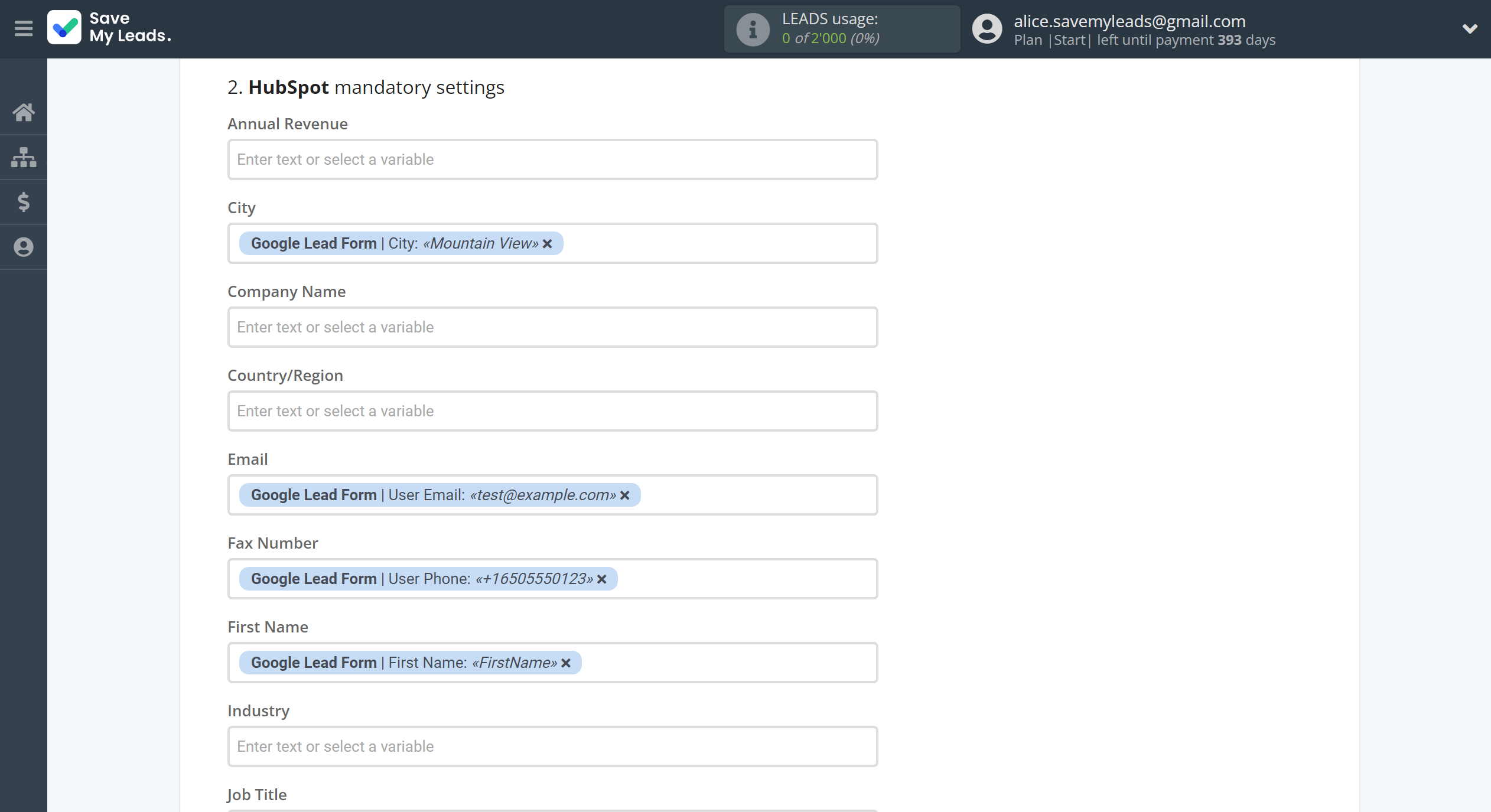Screen dimensions: 1491x812
Task: Click the Fax Number label
Action: tap(273, 543)
